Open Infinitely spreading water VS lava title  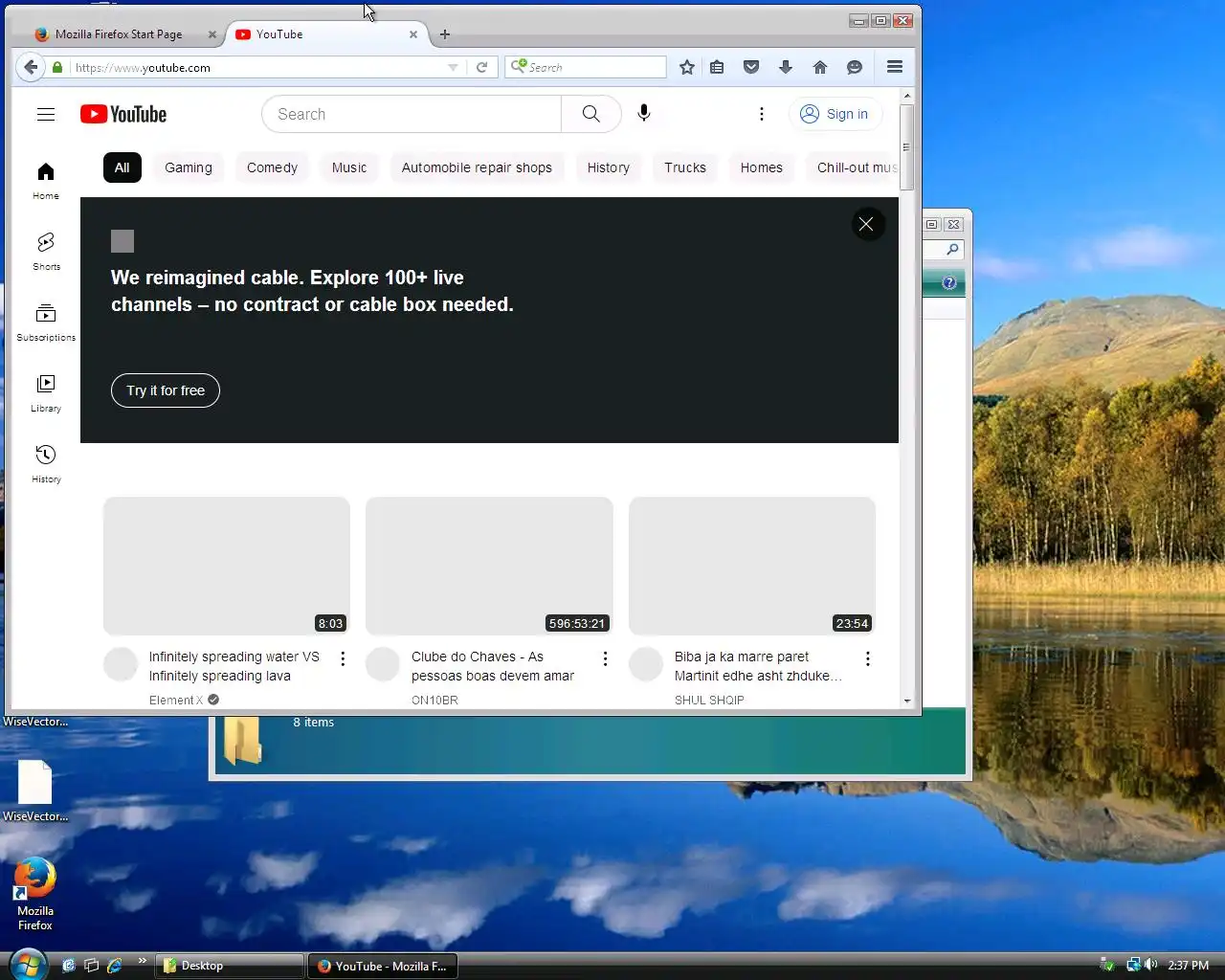click(234, 666)
